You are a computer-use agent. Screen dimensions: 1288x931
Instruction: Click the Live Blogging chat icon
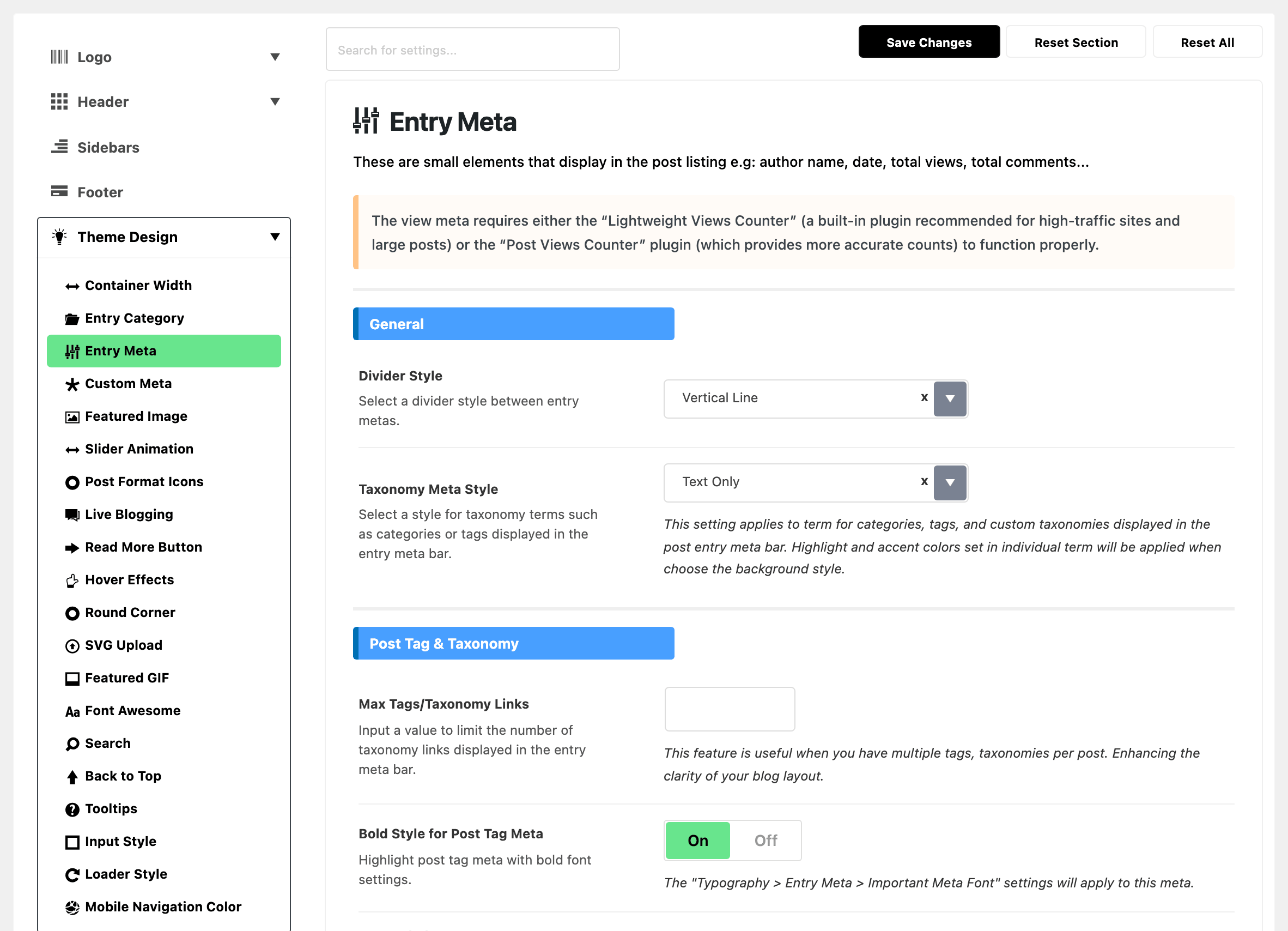72,515
